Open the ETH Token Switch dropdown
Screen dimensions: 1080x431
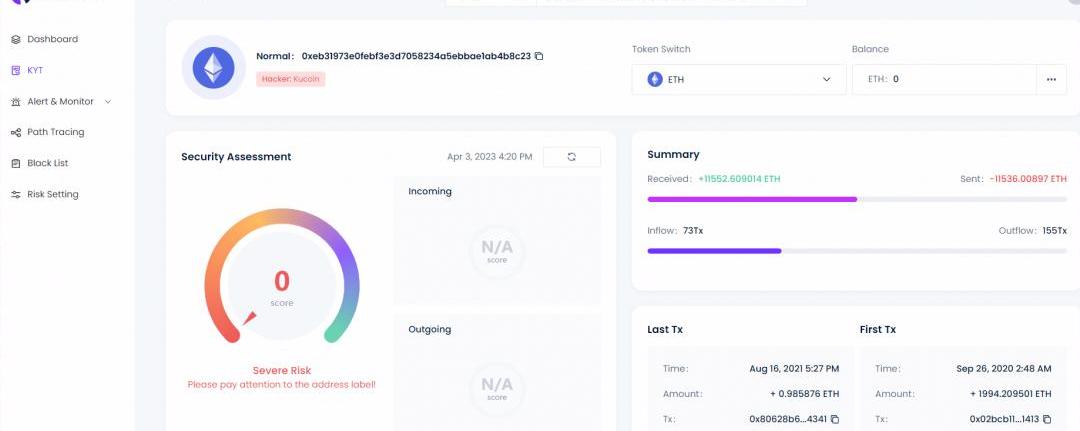click(739, 79)
